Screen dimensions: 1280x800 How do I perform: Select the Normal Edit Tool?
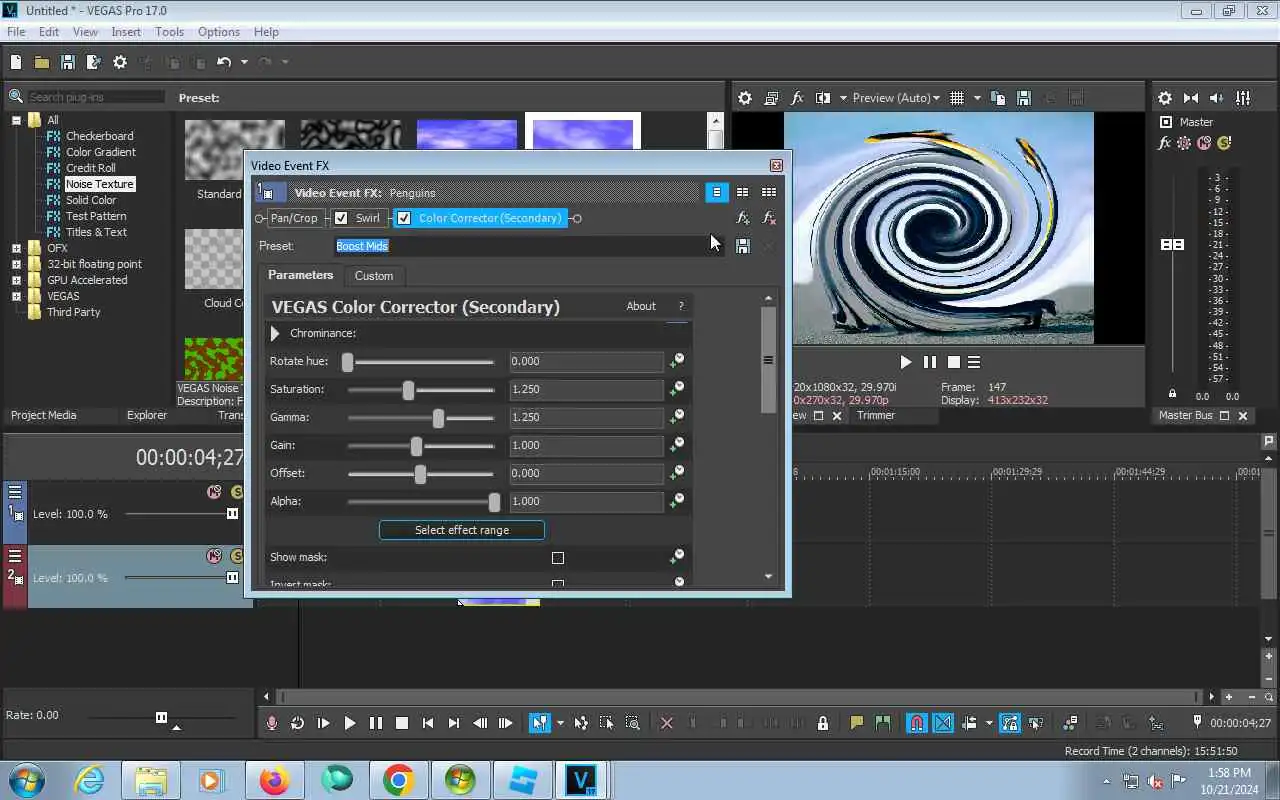[x=540, y=723]
